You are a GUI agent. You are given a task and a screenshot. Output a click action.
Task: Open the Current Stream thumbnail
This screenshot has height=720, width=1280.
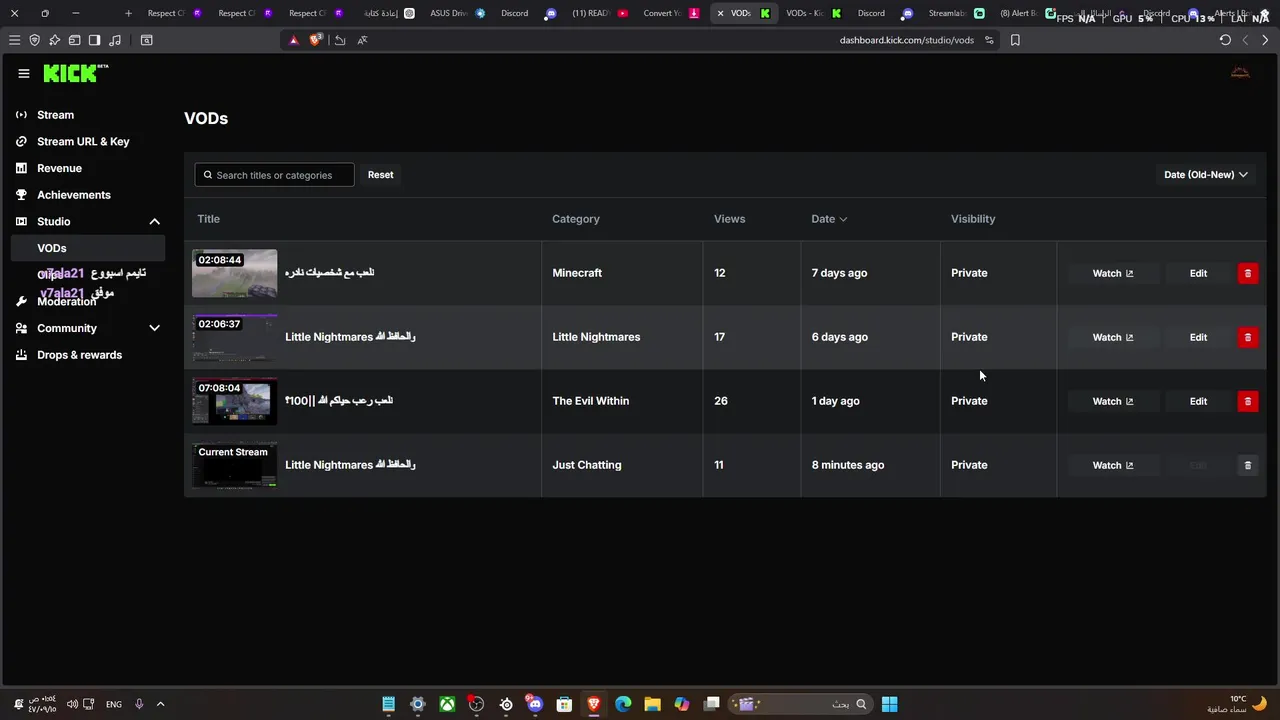pyautogui.click(x=234, y=465)
